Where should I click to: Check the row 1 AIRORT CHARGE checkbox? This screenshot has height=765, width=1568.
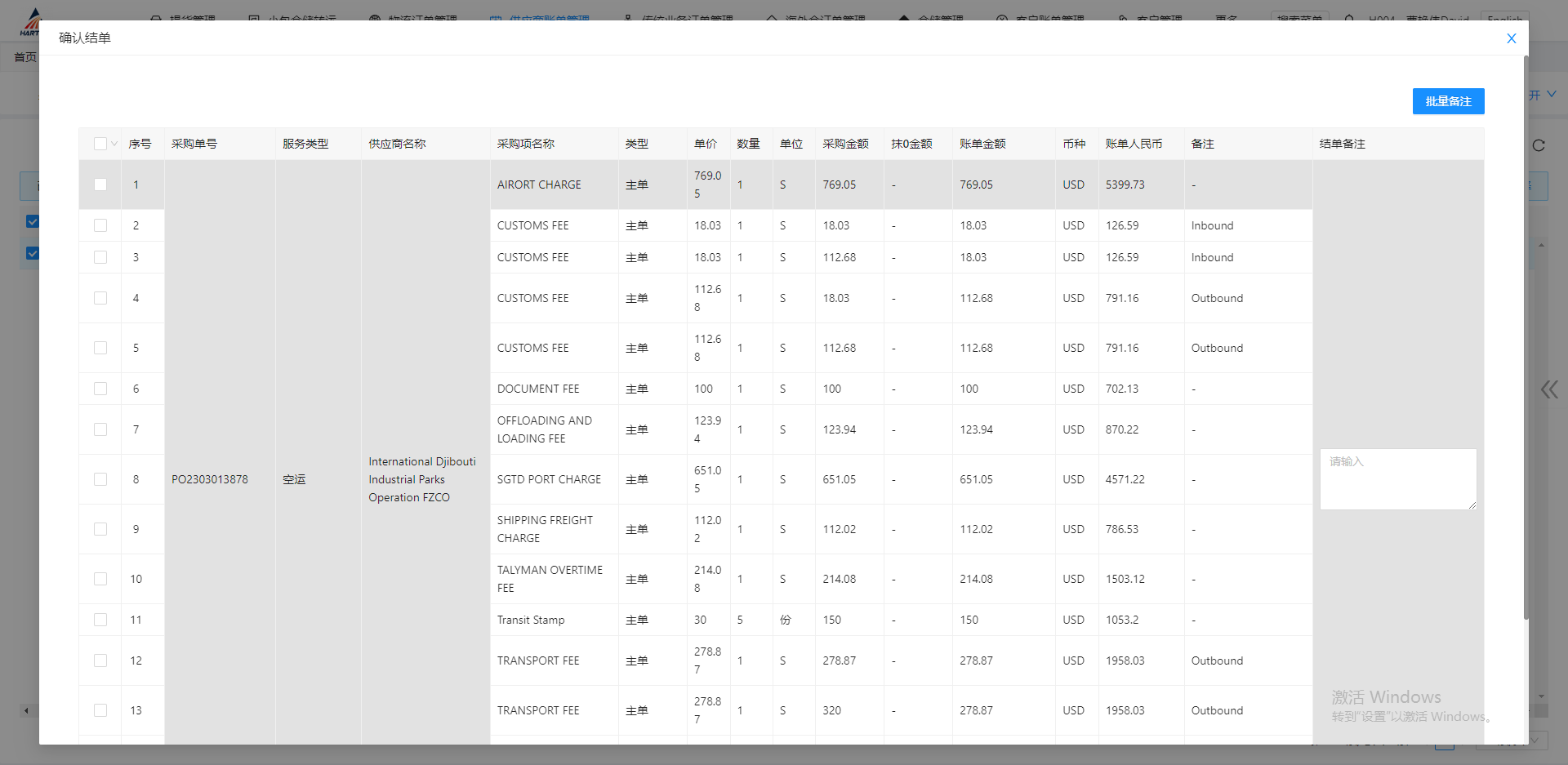pos(100,185)
